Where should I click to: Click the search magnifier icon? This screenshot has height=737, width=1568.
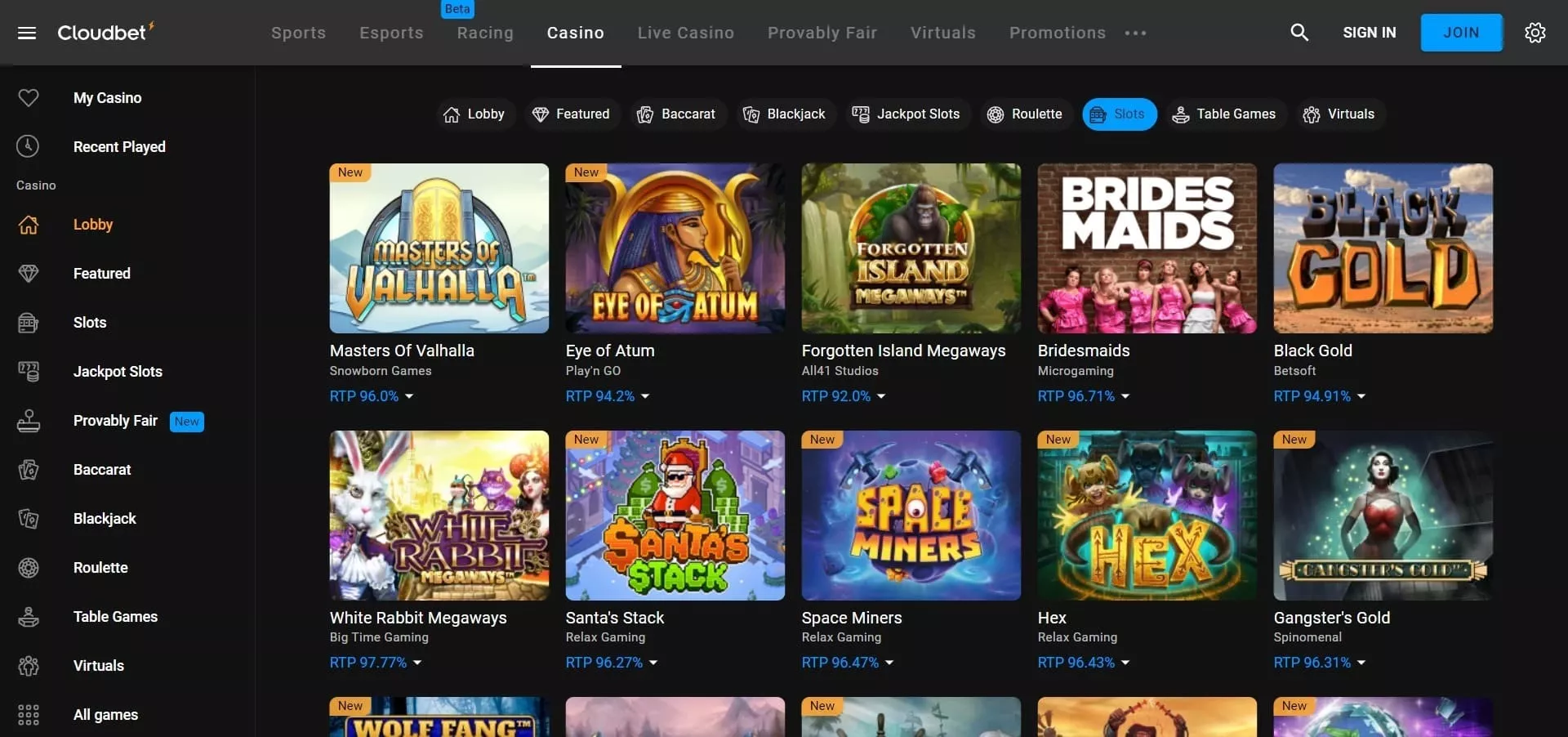tap(1298, 33)
